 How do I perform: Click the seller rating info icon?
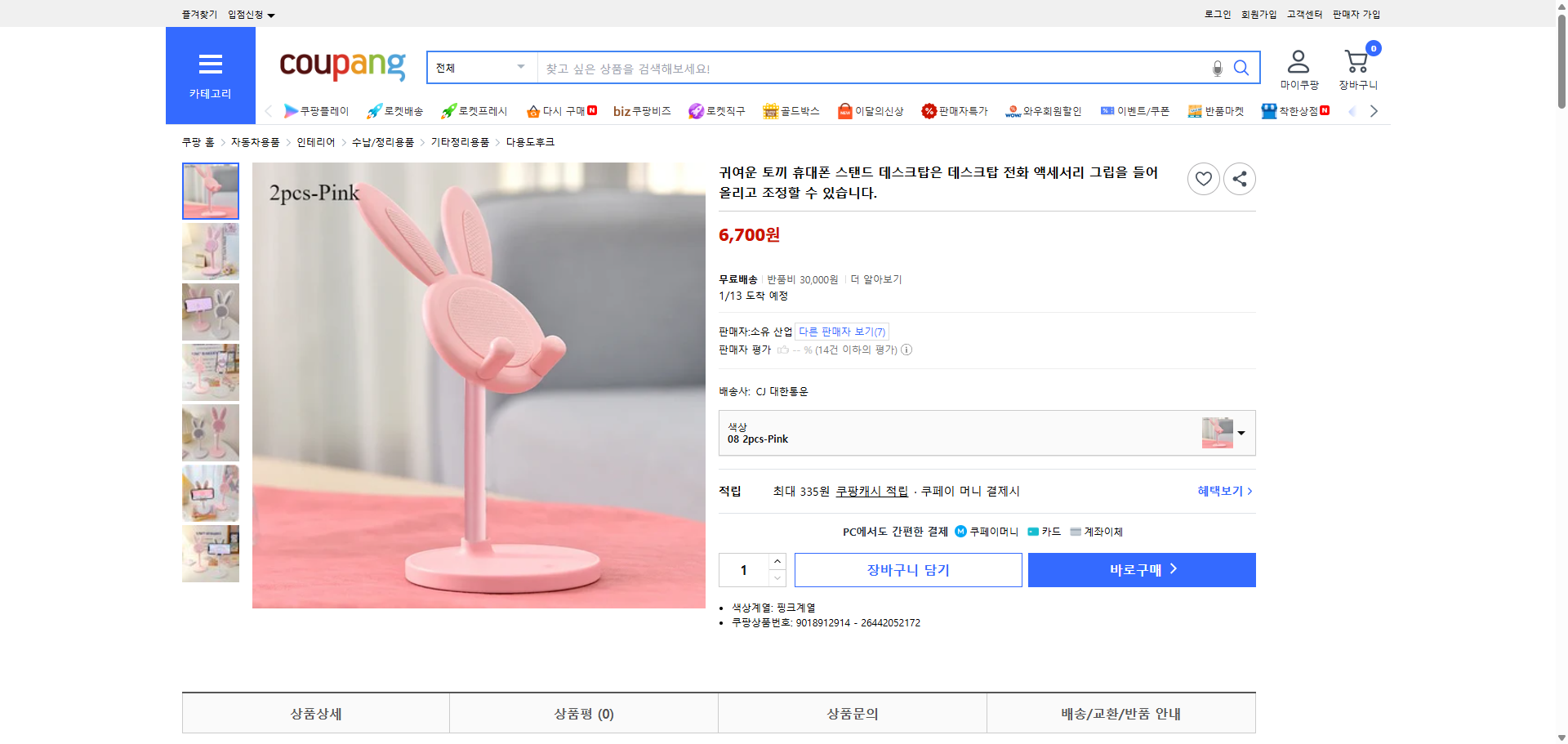pos(906,350)
